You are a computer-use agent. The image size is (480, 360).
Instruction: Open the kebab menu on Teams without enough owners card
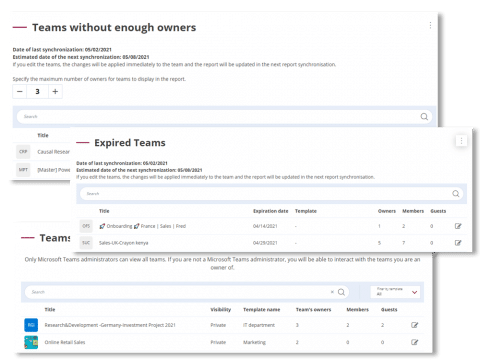click(x=430, y=25)
